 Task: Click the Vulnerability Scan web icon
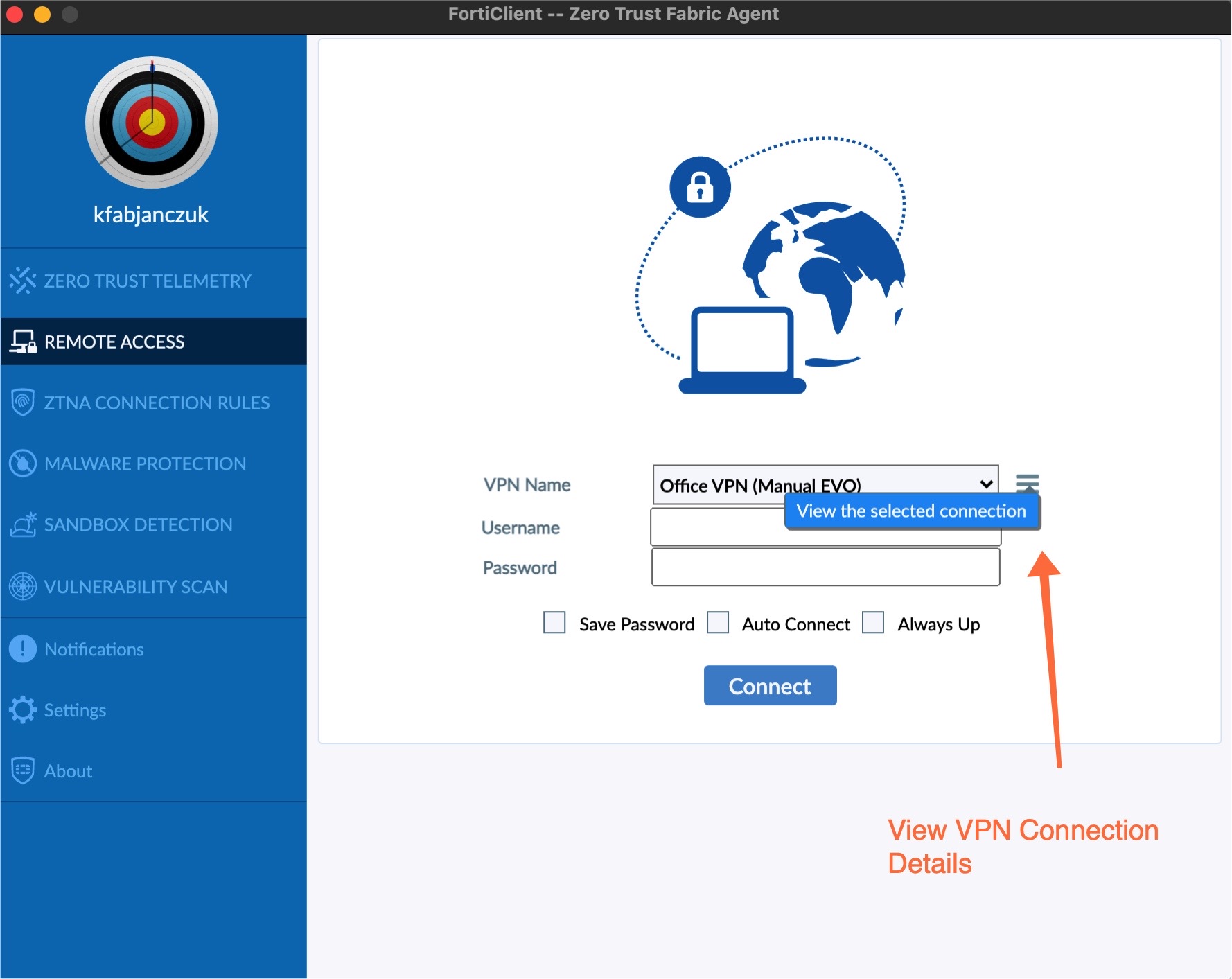tap(23, 586)
